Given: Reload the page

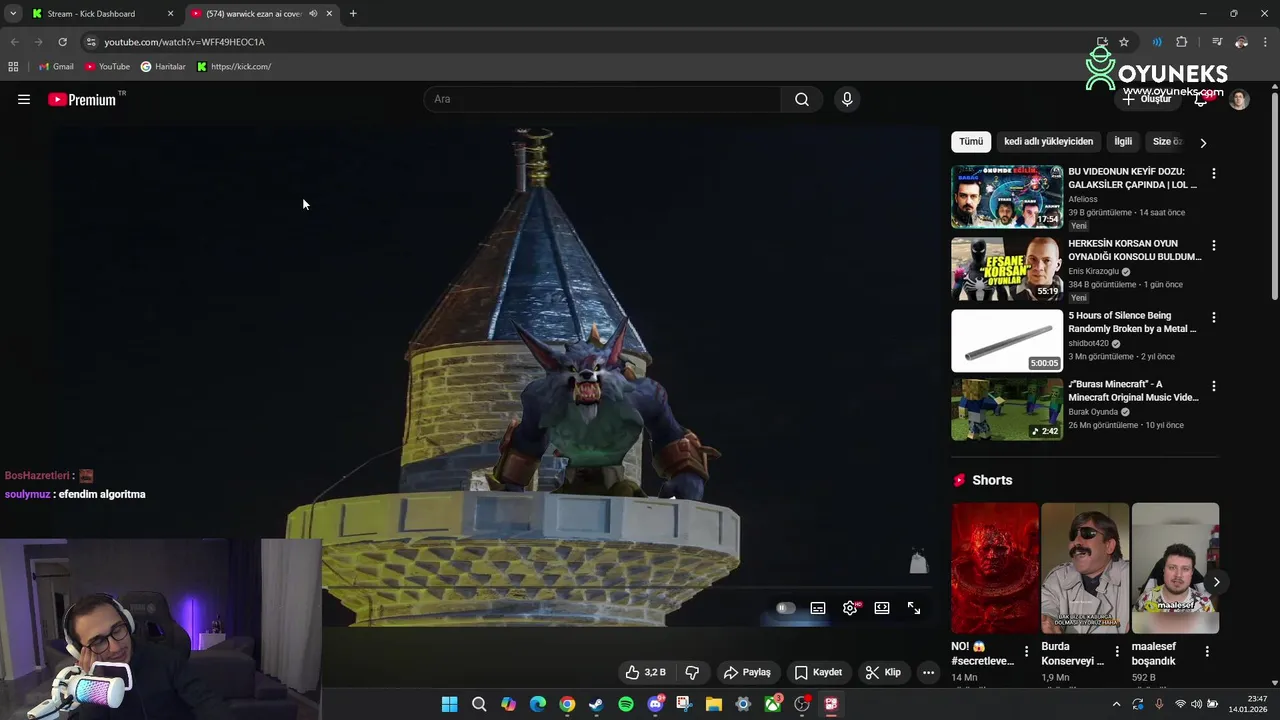Looking at the screenshot, I should (x=62, y=42).
